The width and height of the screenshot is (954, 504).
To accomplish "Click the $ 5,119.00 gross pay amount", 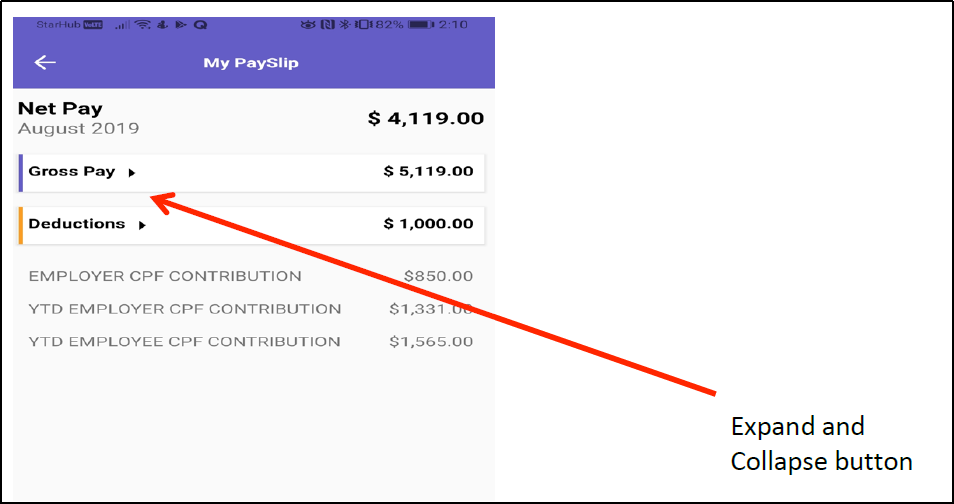I will click(428, 172).
